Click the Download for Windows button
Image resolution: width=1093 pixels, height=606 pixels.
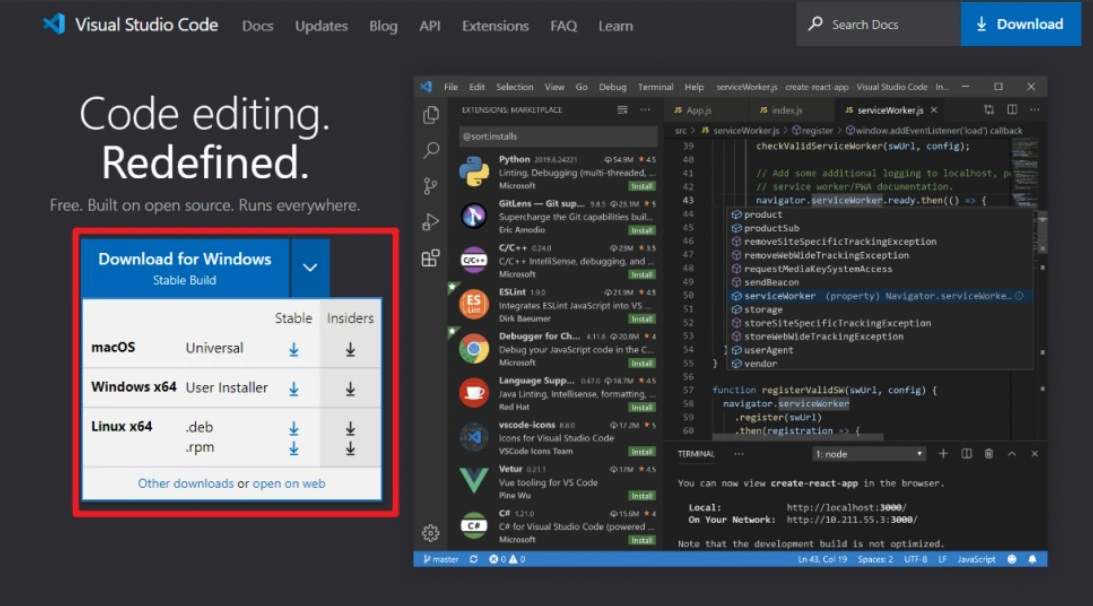click(x=185, y=268)
